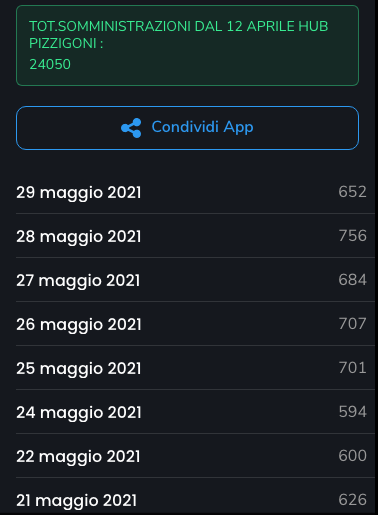The height and width of the screenshot is (515, 378).
Task: Click the green total somministrazioni banner
Action: point(187,45)
